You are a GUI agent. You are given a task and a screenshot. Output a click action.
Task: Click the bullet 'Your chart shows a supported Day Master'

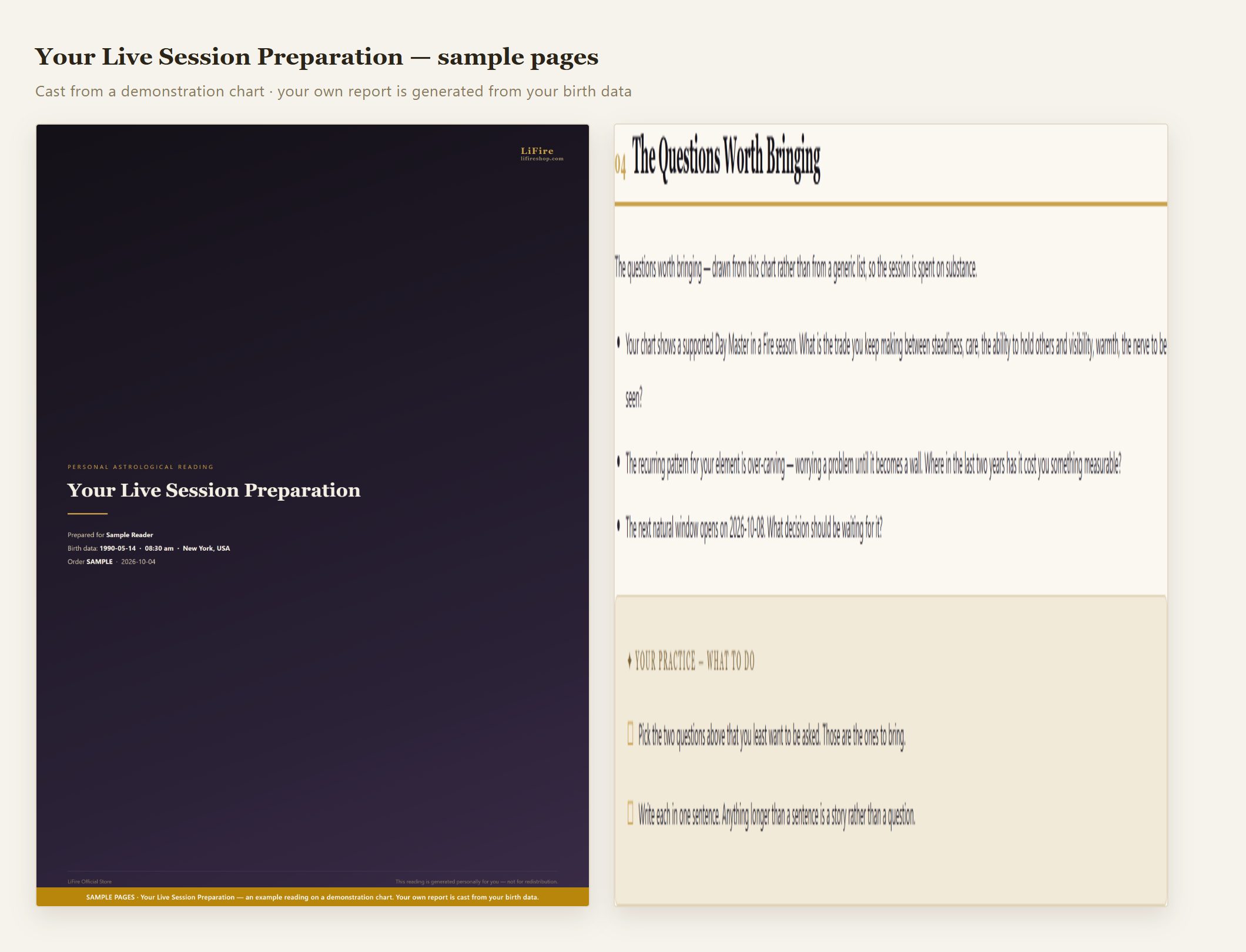pyautogui.click(x=896, y=371)
